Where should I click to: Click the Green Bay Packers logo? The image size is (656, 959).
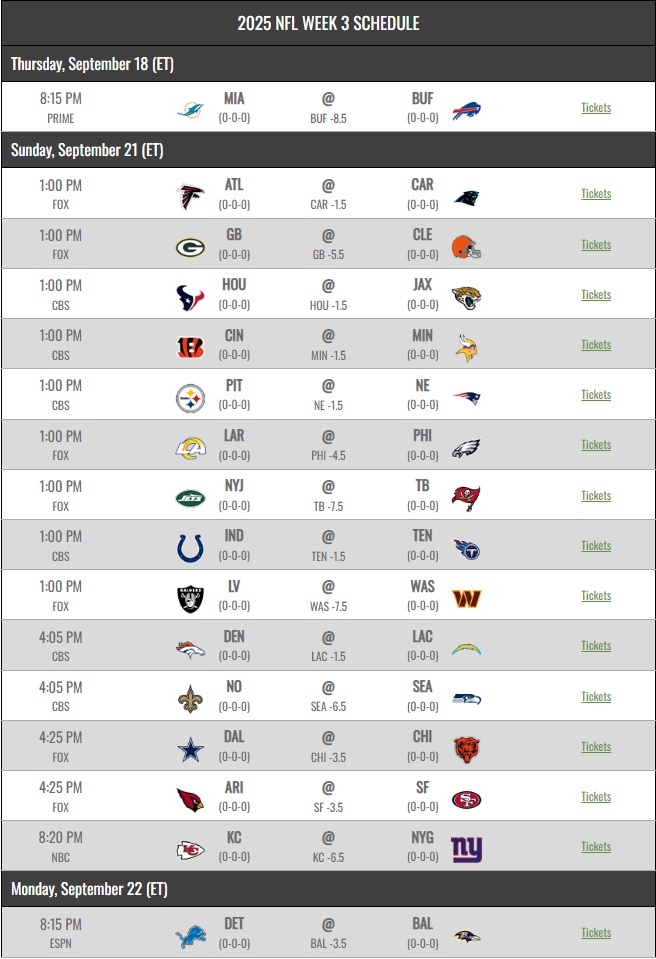190,246
